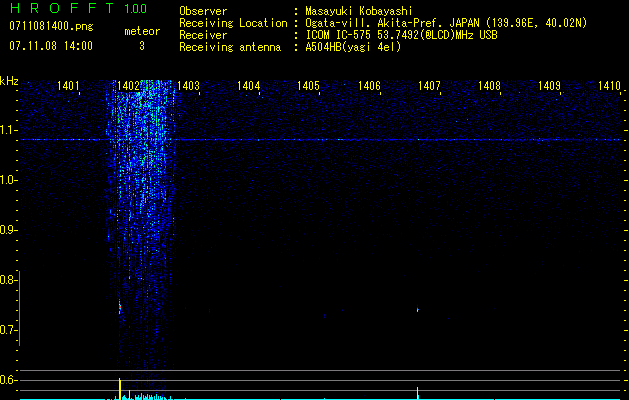The image size is (629, 400).
Task: Click the horizontal blue carrier line
Action: click(x=320, y=140)
